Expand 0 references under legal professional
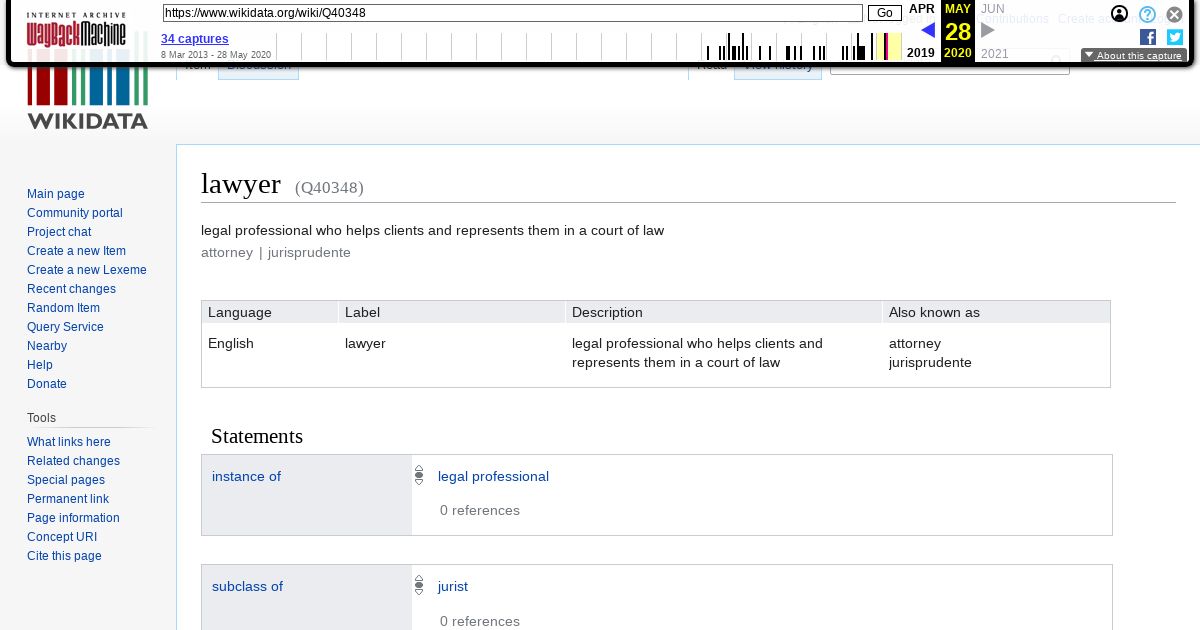 tap(480, 510)
